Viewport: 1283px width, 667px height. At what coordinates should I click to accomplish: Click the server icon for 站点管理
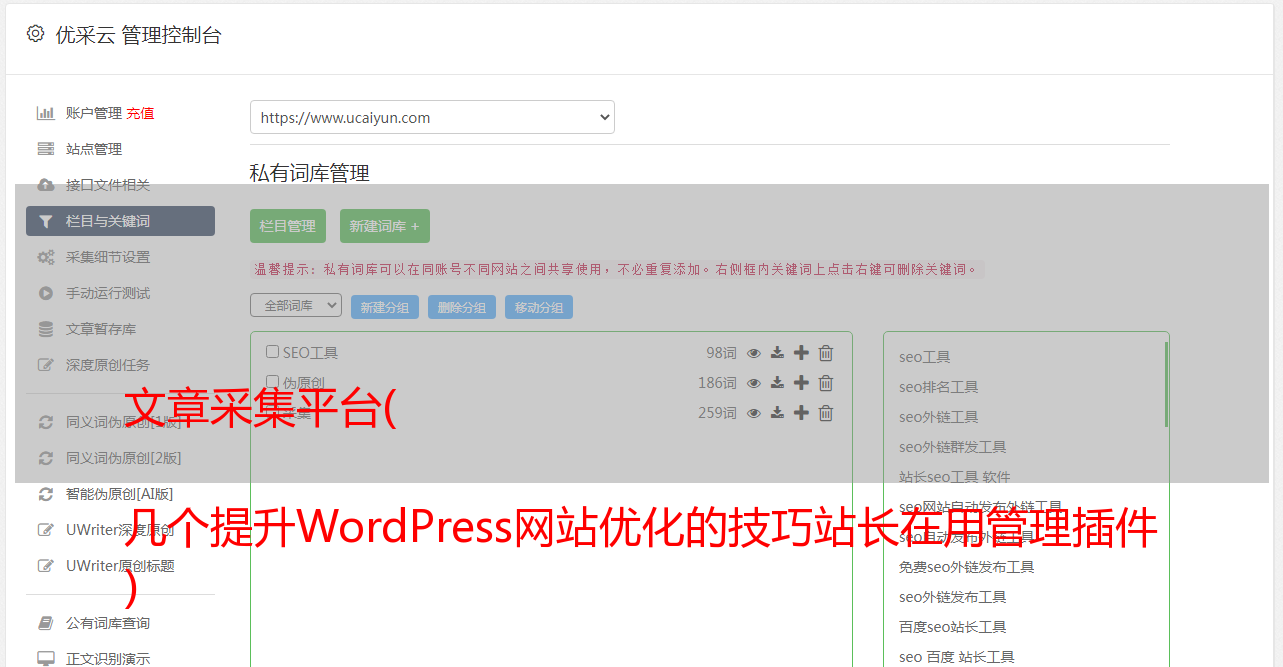pos(45,149)
